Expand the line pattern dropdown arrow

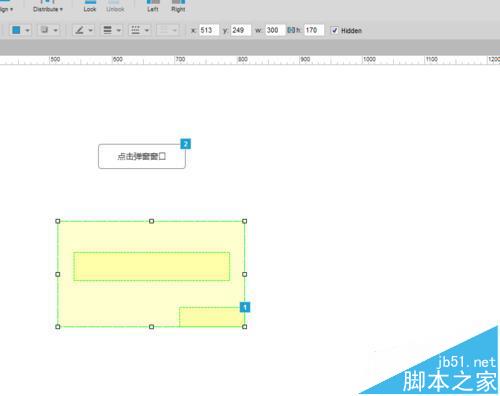pos(147,30)
